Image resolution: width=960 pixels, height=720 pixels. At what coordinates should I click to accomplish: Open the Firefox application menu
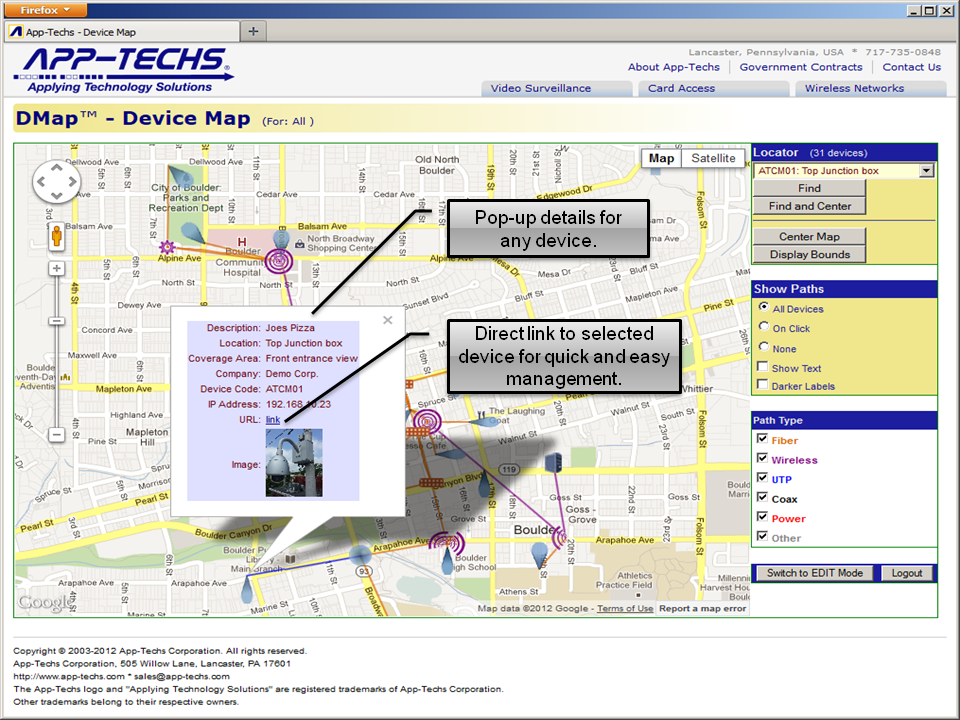point(45,10)
